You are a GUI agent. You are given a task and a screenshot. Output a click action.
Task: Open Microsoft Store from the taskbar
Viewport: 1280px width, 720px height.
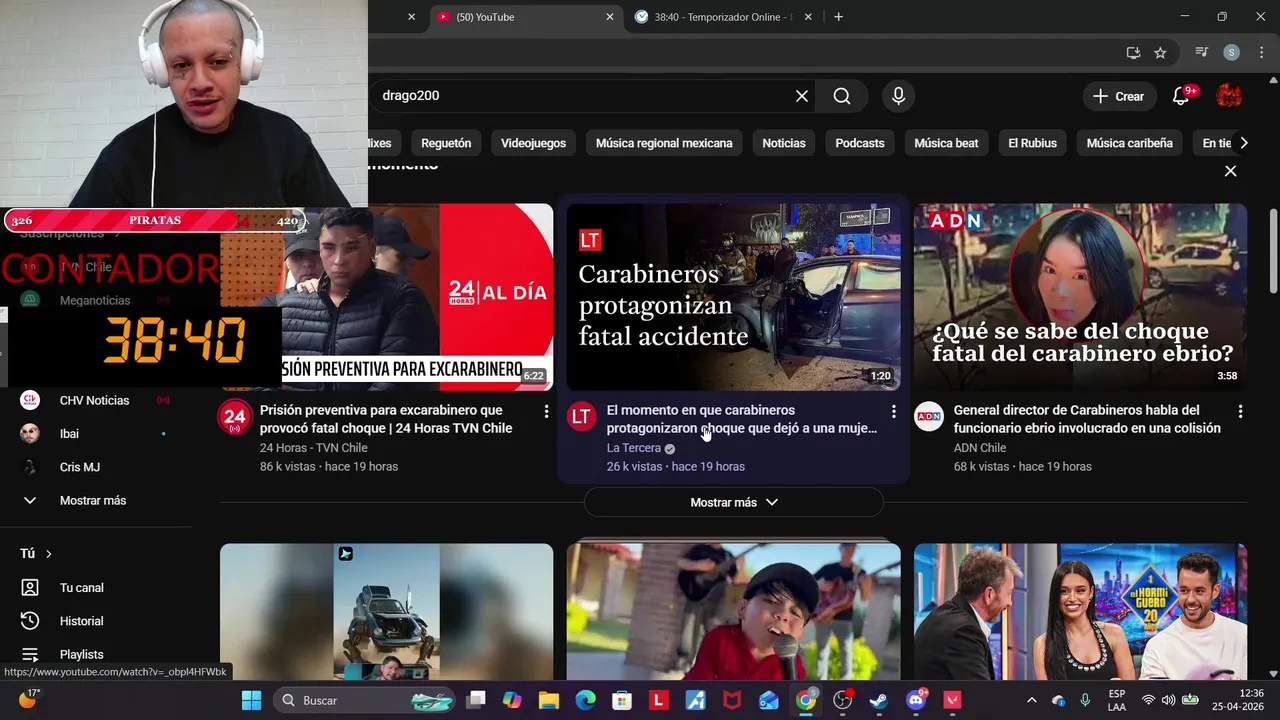(622, 700)
